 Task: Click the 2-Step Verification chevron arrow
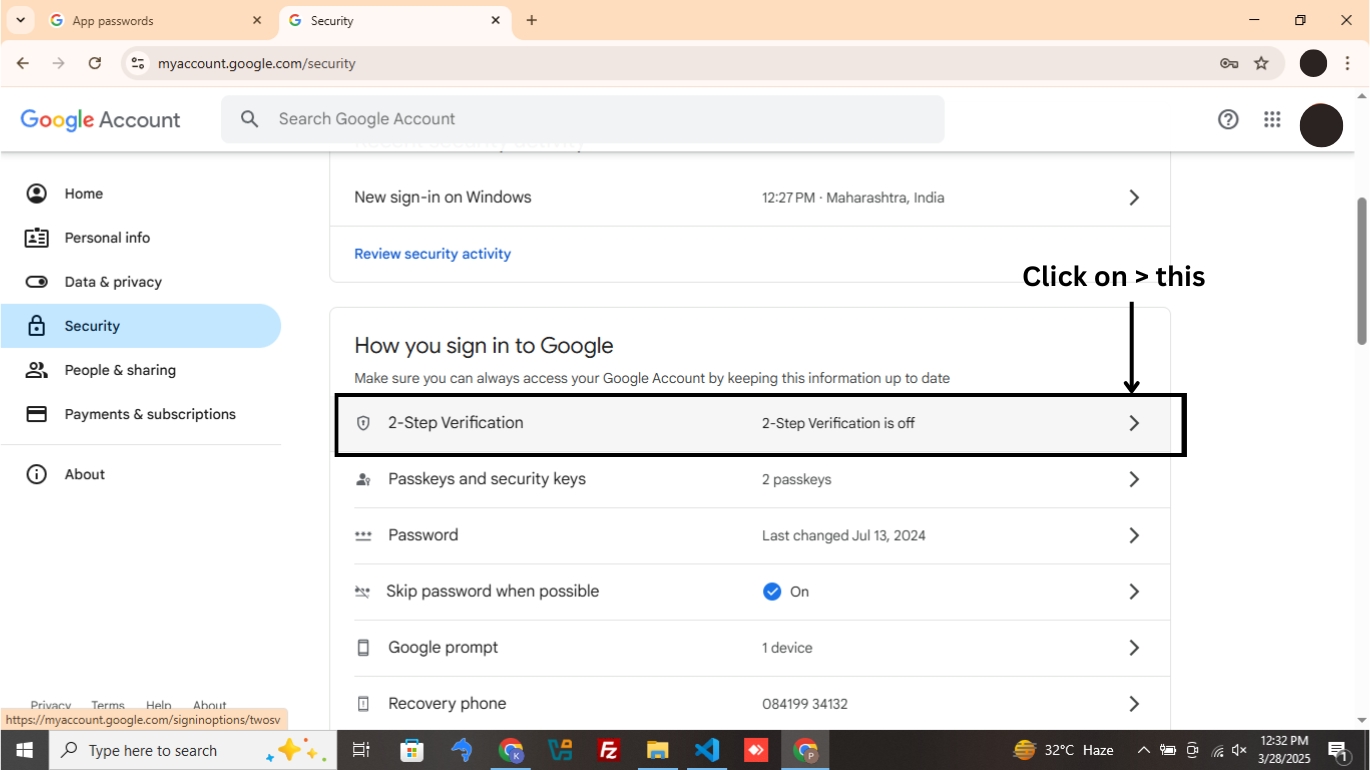tap(1134, 423)
